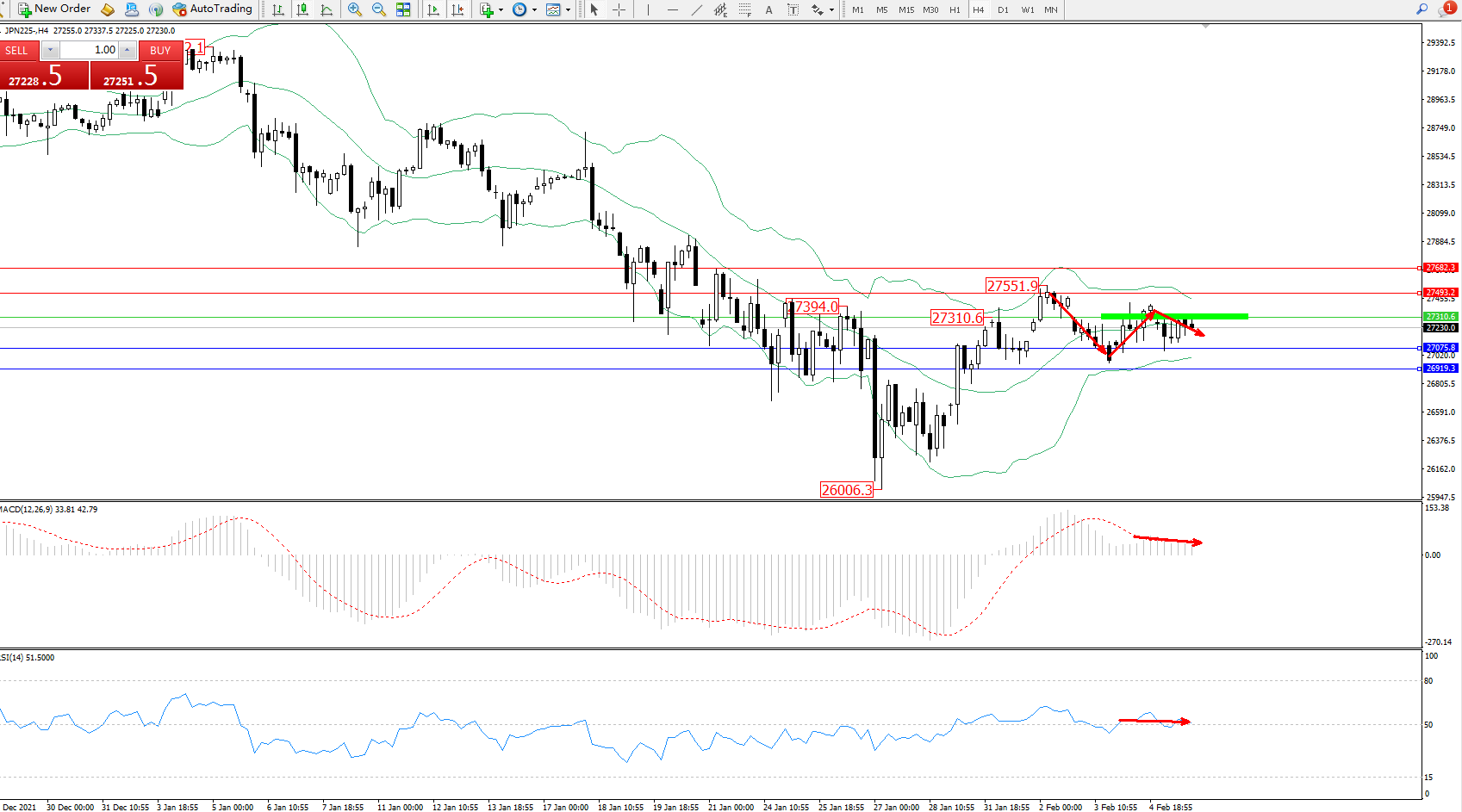
Task: Switch to the D1 timeframe
Action: click(1003, 9)
